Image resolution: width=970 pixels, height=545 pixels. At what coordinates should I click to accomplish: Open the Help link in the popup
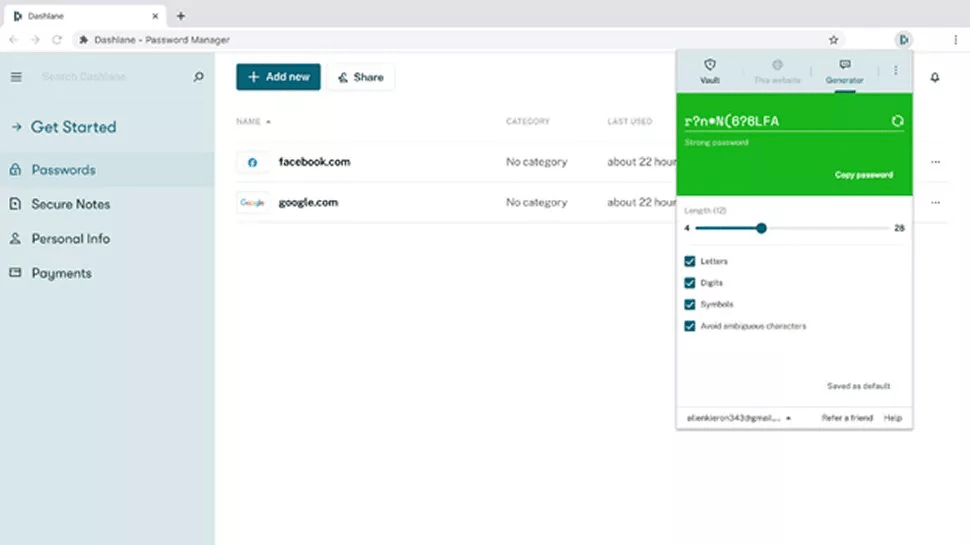pyautogui.click(x=893, y=418)
